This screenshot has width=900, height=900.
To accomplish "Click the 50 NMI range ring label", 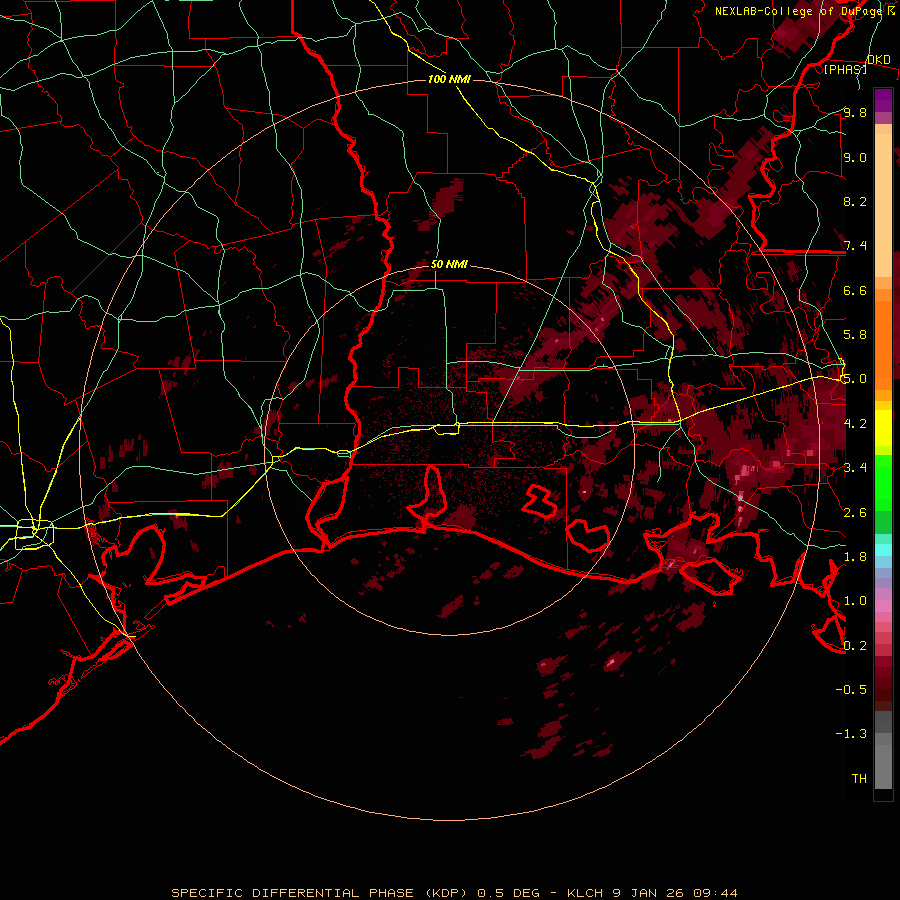I will [449, 265].
